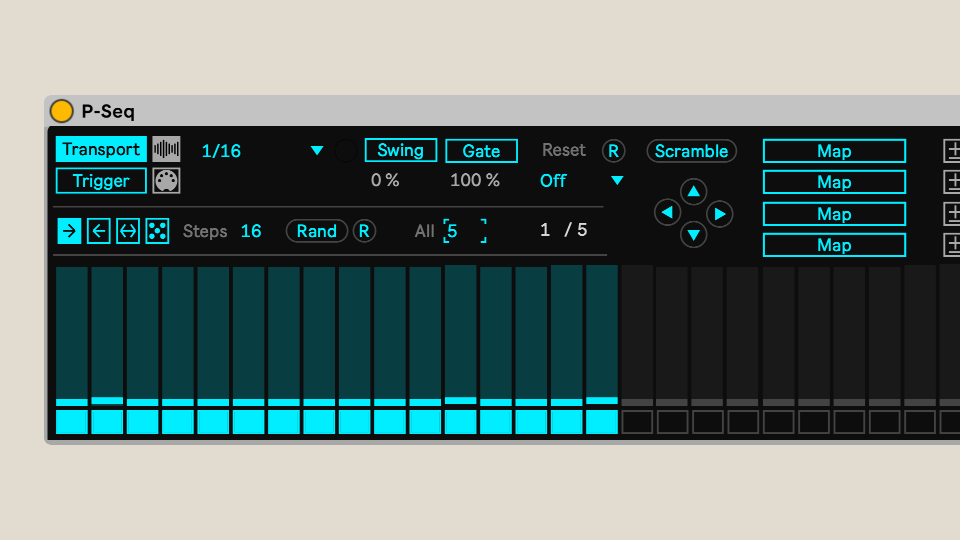Click the Steps 16 number field
Screen dimensions: 960x540
point(251,231)
